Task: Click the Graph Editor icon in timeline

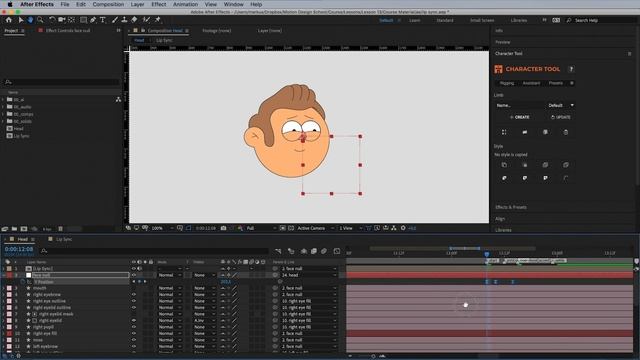Action: click(337, 251)
